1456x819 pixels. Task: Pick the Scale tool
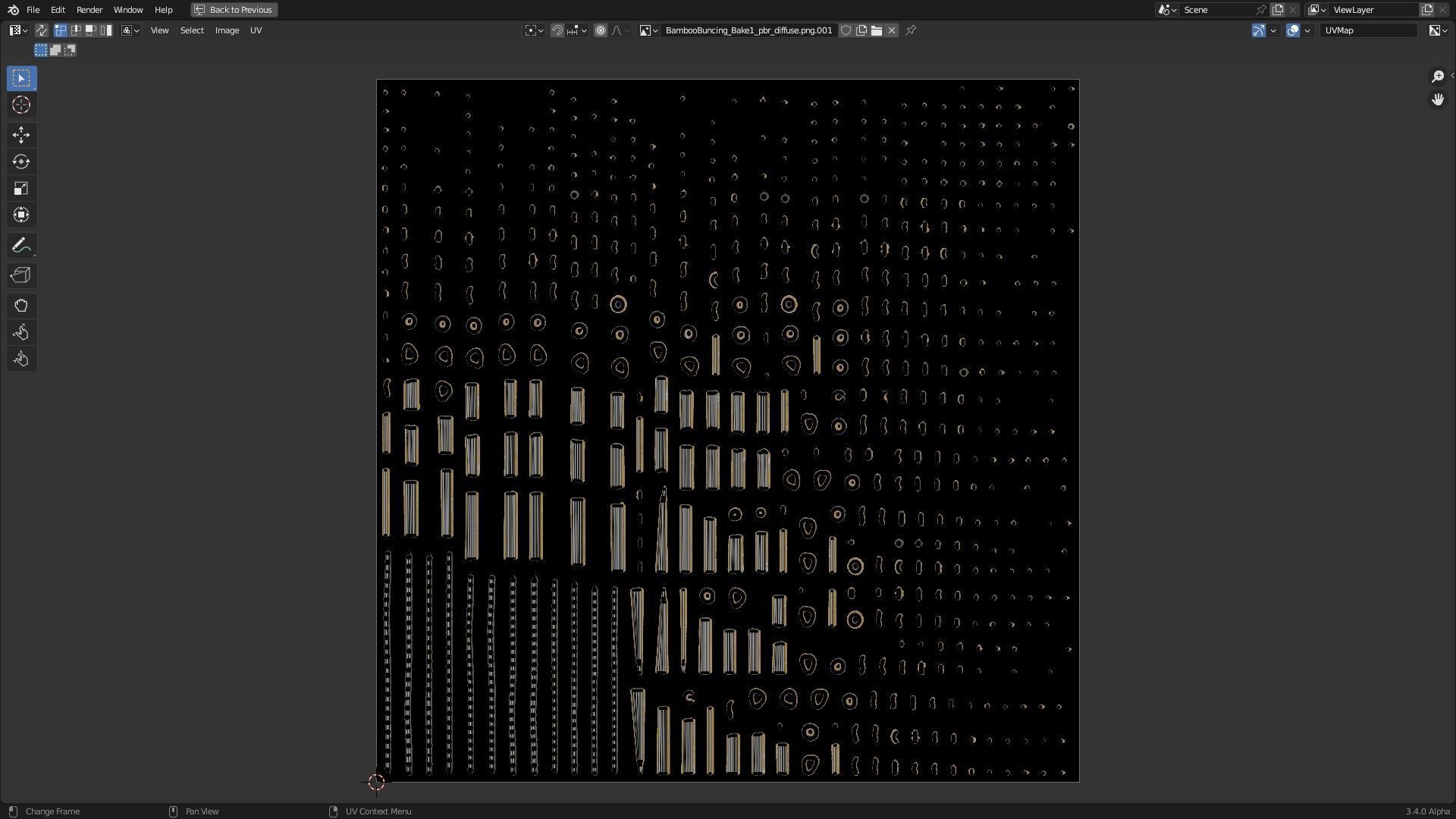click(x=21, y=188)
